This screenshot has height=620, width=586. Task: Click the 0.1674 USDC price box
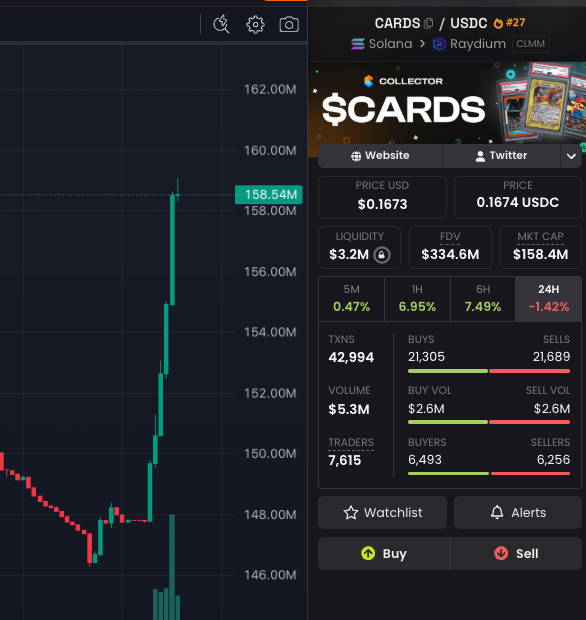(x=518, y=197)
